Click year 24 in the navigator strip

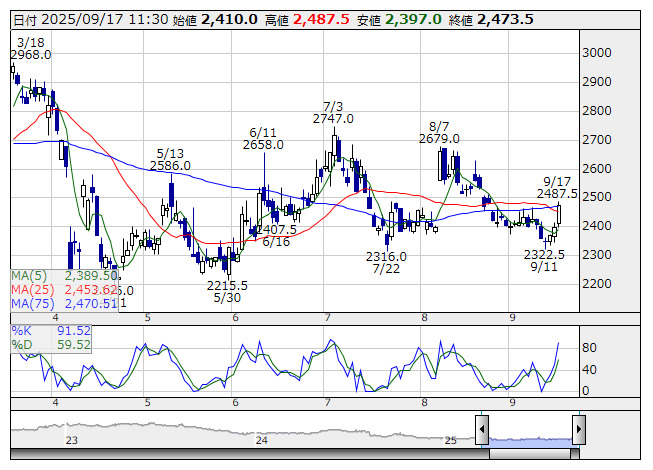click(x=262, y=440)
